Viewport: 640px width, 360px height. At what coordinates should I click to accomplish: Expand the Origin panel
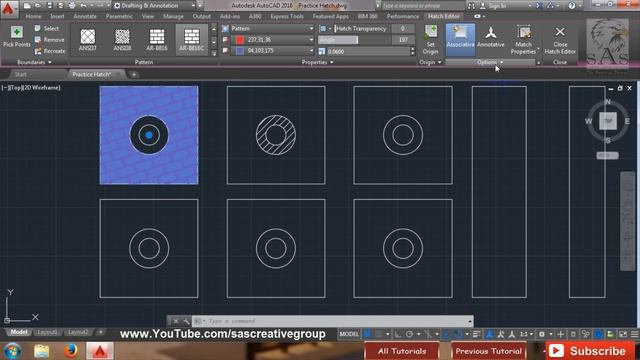click(430, 62)
